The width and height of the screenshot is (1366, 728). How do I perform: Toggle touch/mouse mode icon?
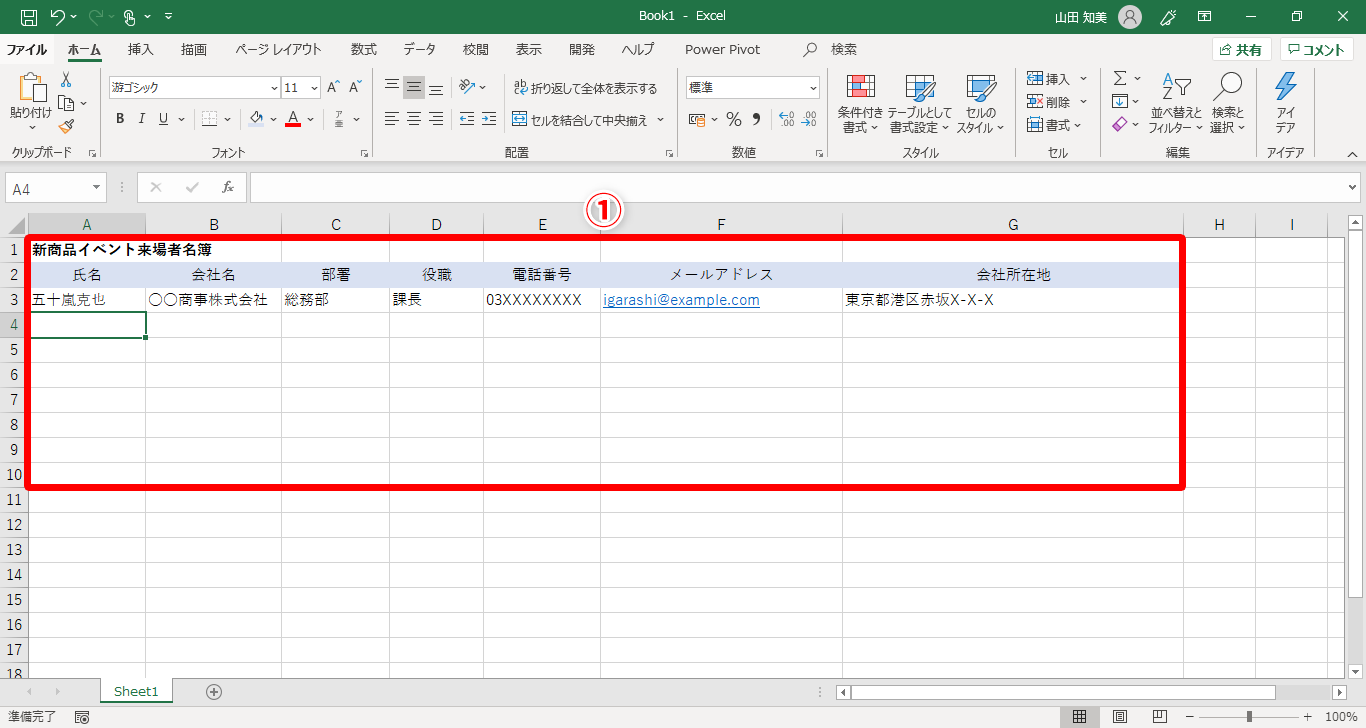point(129,17)
